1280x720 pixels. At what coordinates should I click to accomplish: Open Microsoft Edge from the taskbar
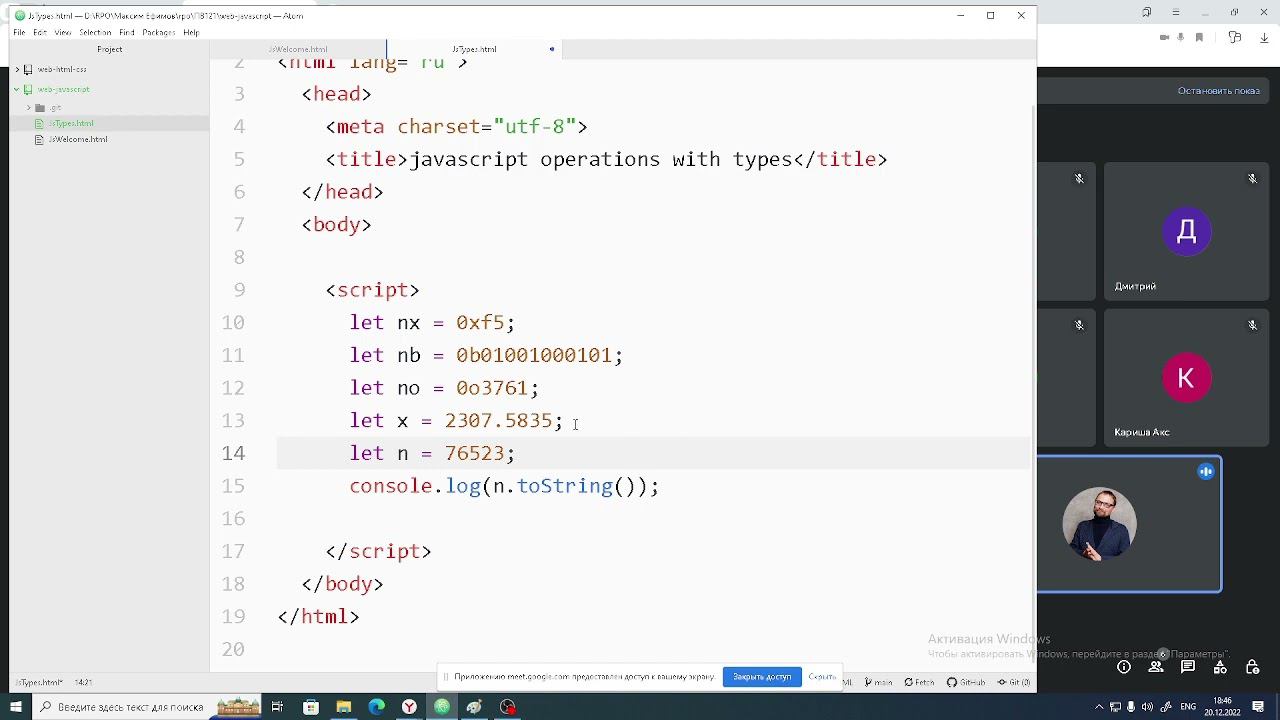coord(376,707)
